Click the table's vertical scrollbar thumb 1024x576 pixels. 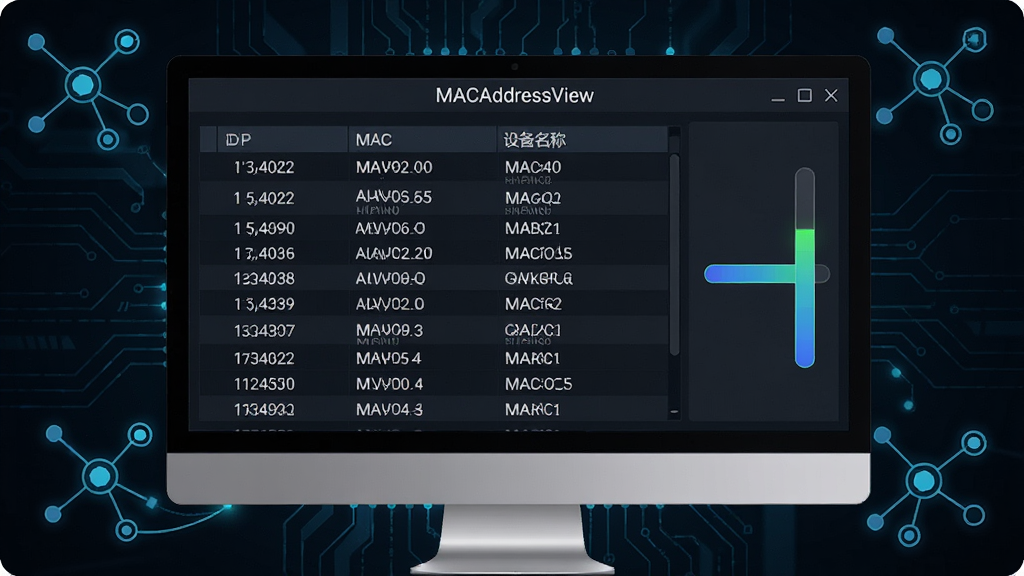pos(675,255)
